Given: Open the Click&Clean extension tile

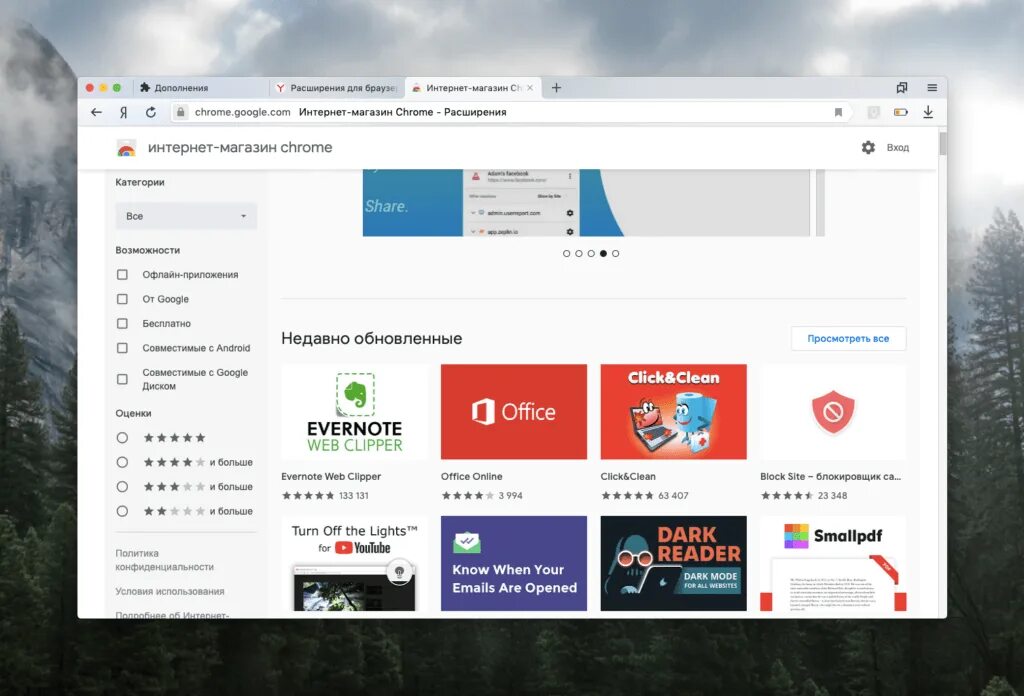Looking at the screenshot, I should (x=673, y=412).
